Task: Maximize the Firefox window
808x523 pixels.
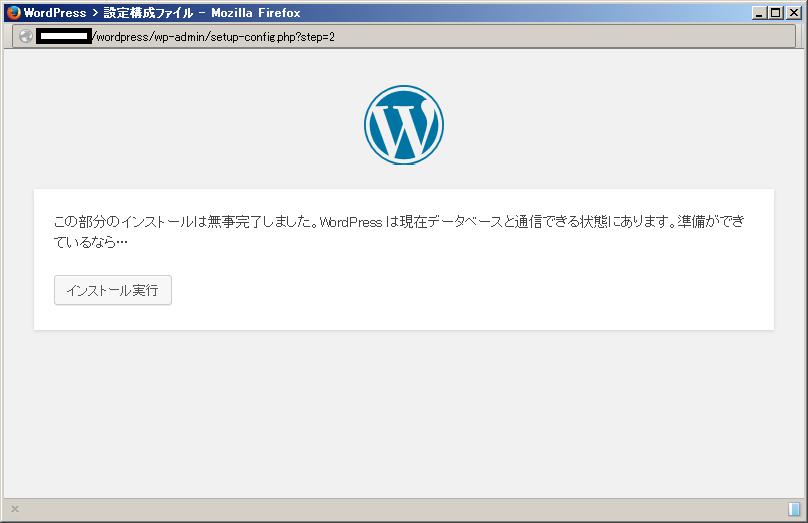Action: [x=776, y=13]
